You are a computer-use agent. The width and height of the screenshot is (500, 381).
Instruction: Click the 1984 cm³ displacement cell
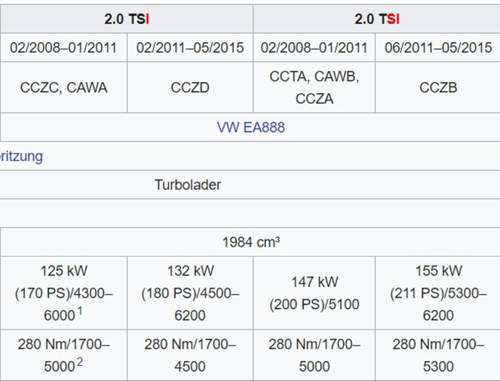coord(251,242)
